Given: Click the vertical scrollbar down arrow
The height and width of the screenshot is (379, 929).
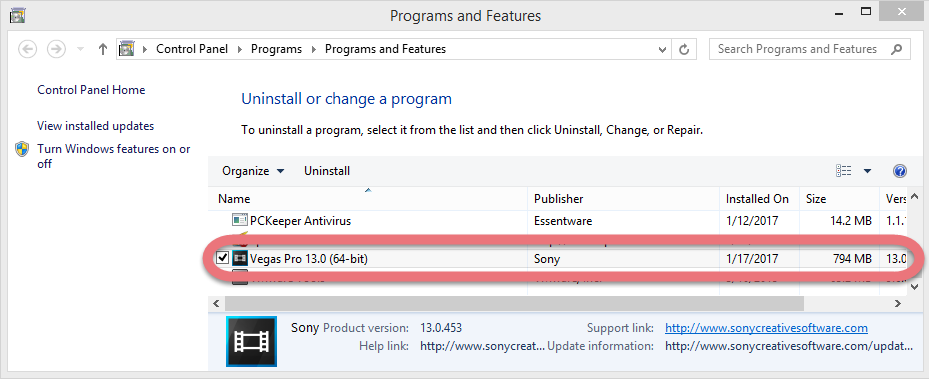Looking at the screenshot, I should [x=914, y=287].
